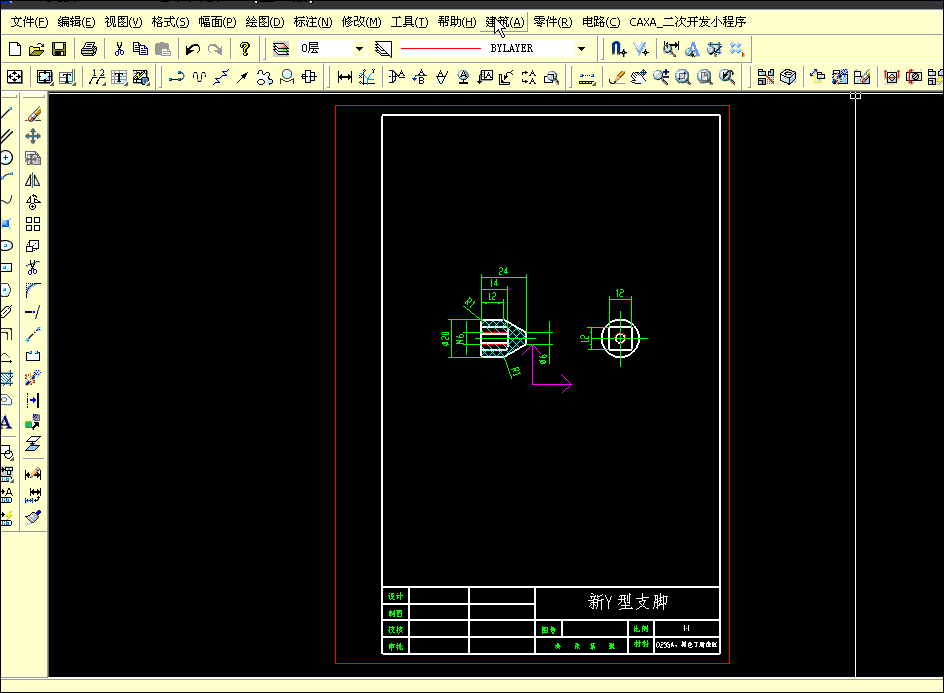
Task: Save the drawing with the floppy disk icon
Action: tap(59, 49)
